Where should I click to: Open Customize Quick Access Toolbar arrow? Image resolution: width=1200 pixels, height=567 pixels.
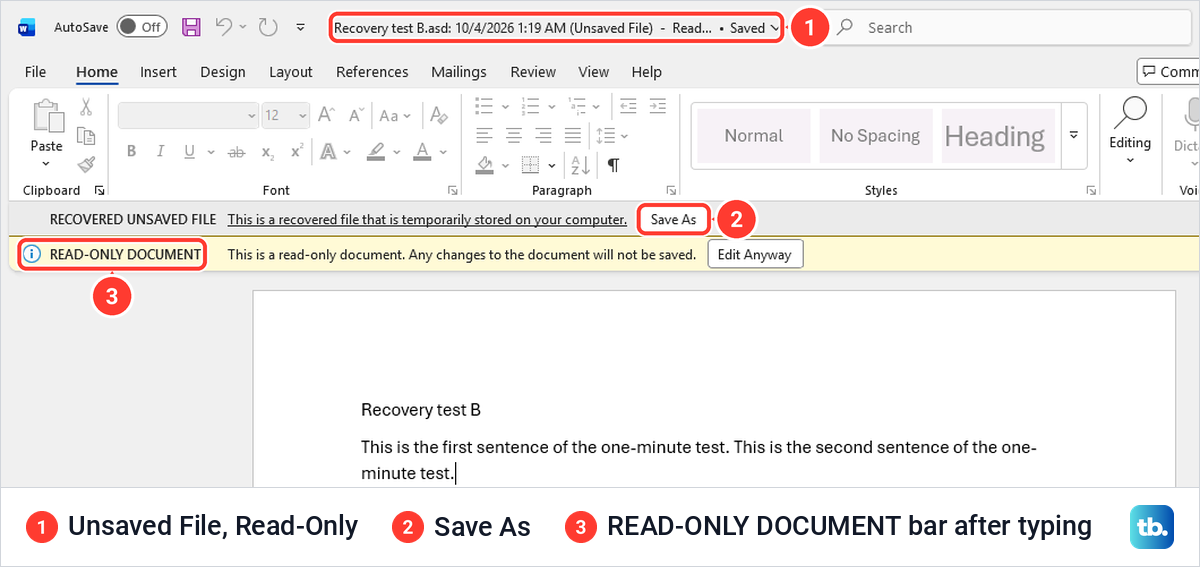coord(300,29)
